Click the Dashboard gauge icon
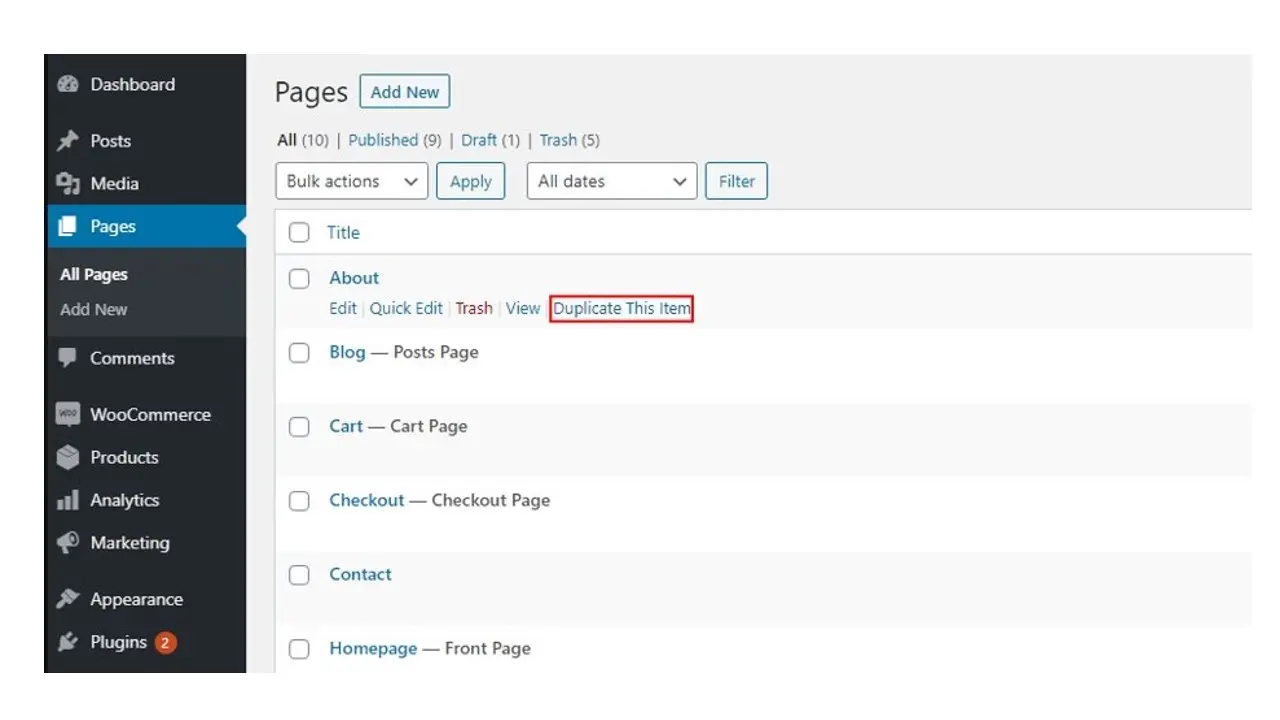The width and height of the screenshot is (1280, 720). click(x=68, y=85)
